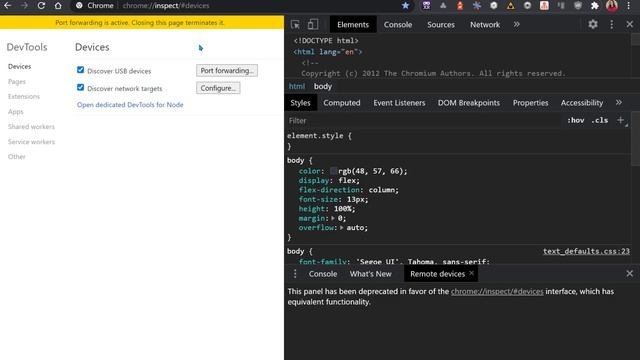Open the home page icon
The image size is (640, 360).
58,6
